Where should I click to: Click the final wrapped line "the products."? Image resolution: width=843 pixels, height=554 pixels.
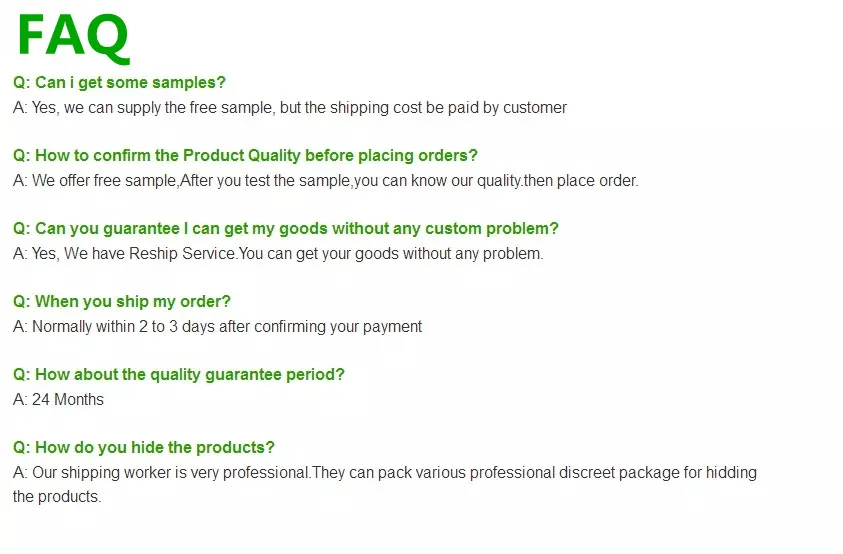point(57,497)
